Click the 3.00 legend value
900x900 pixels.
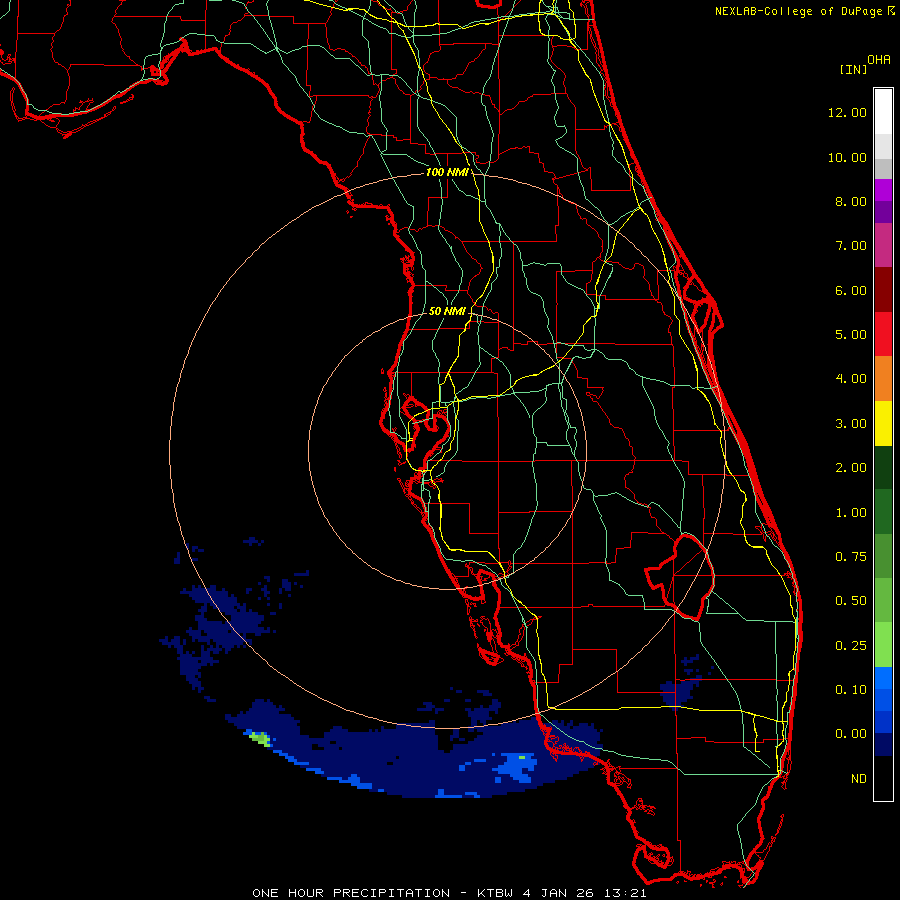pos(851,424)
